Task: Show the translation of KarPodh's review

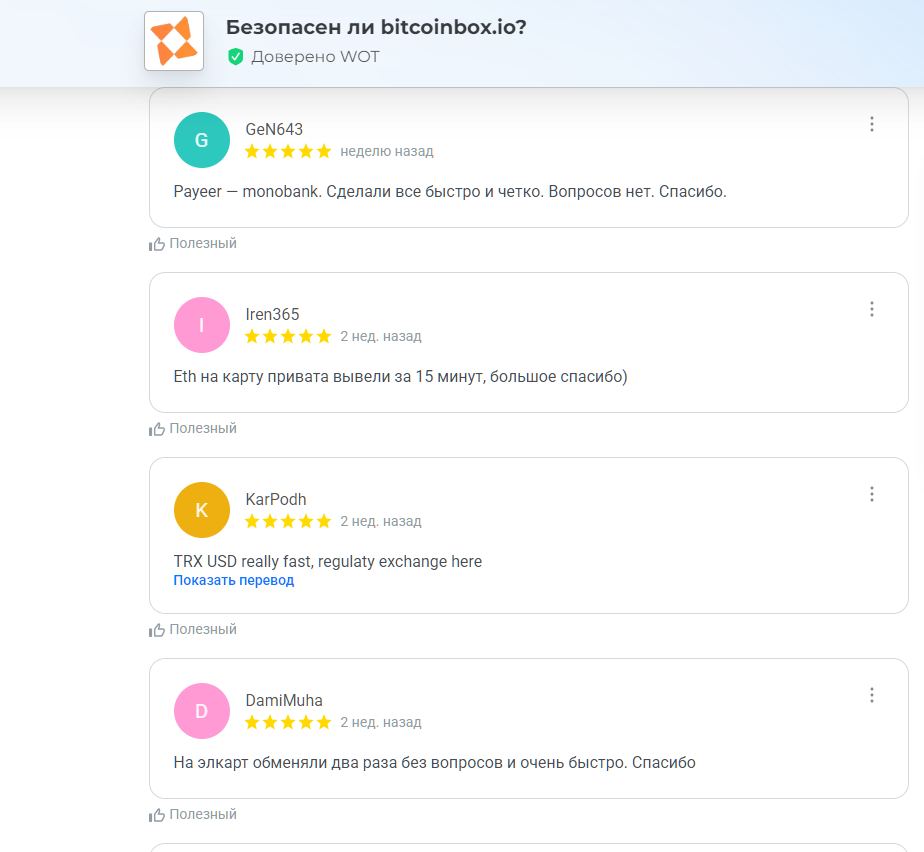Action: point(234,580)
